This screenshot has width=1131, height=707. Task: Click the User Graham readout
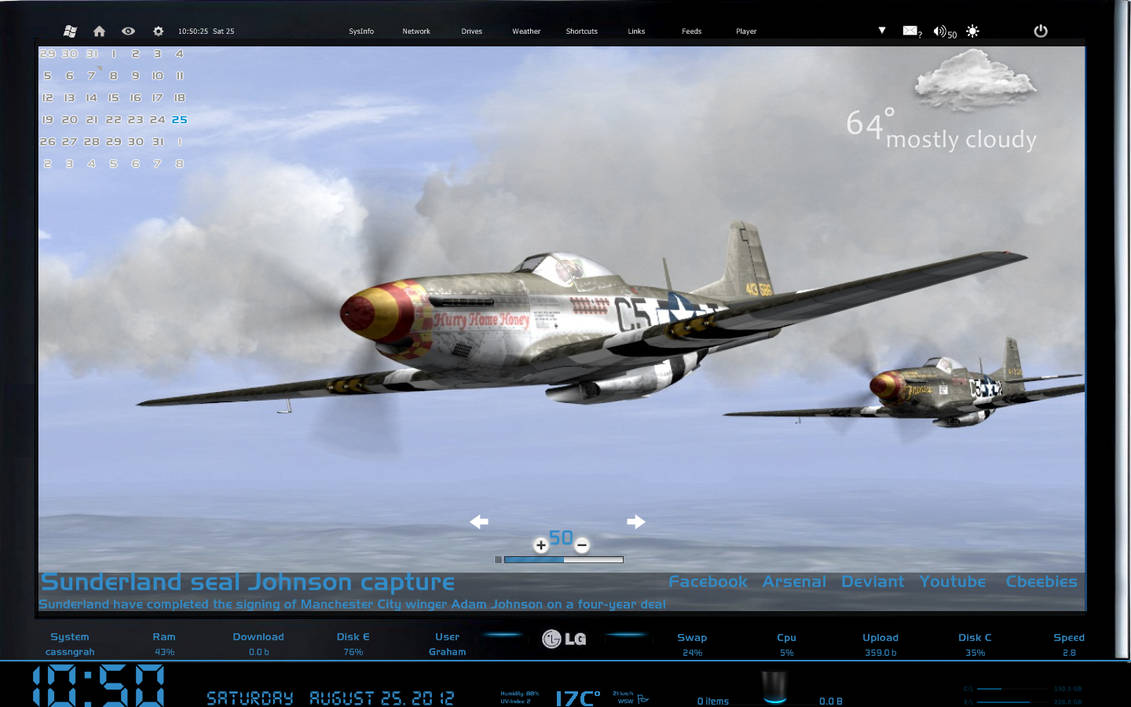tap(447, 644)
